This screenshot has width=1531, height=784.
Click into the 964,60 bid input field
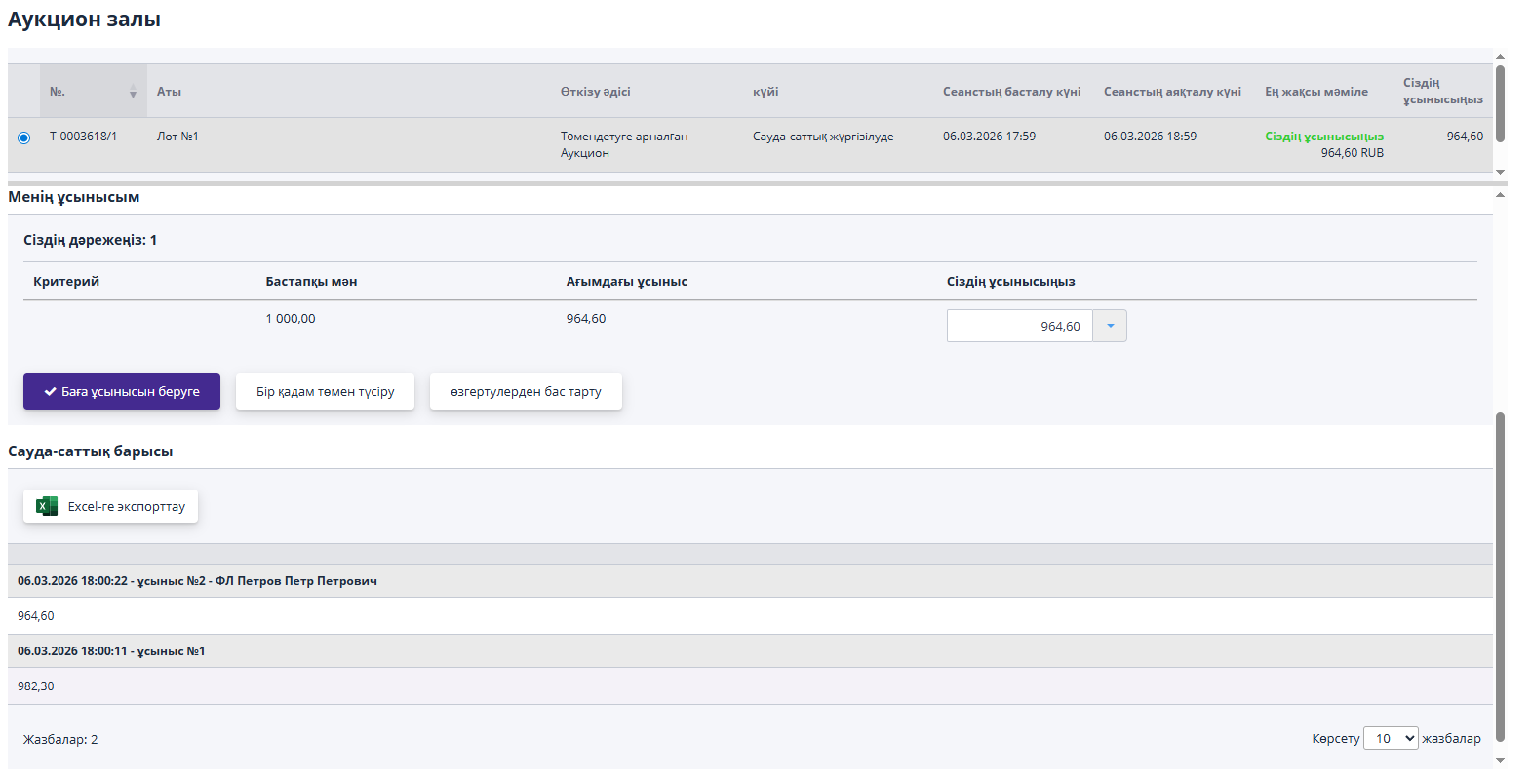pyautogui.click(x=1019, y=326)
